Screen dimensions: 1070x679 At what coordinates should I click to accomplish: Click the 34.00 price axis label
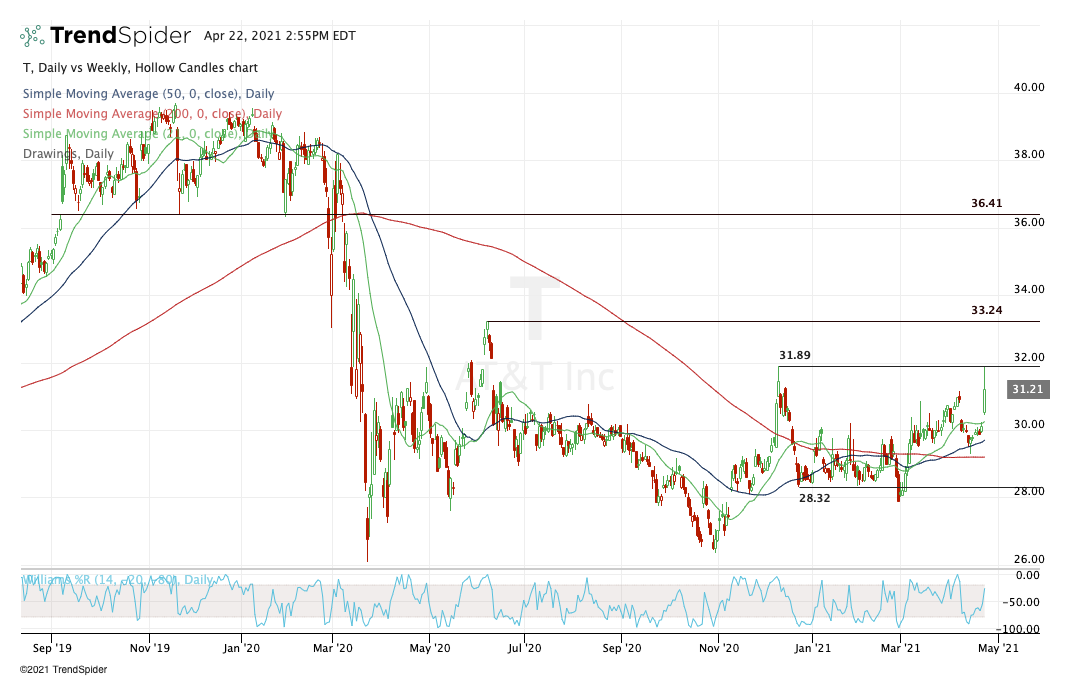pyautogui.click(x=1029, y=289)
